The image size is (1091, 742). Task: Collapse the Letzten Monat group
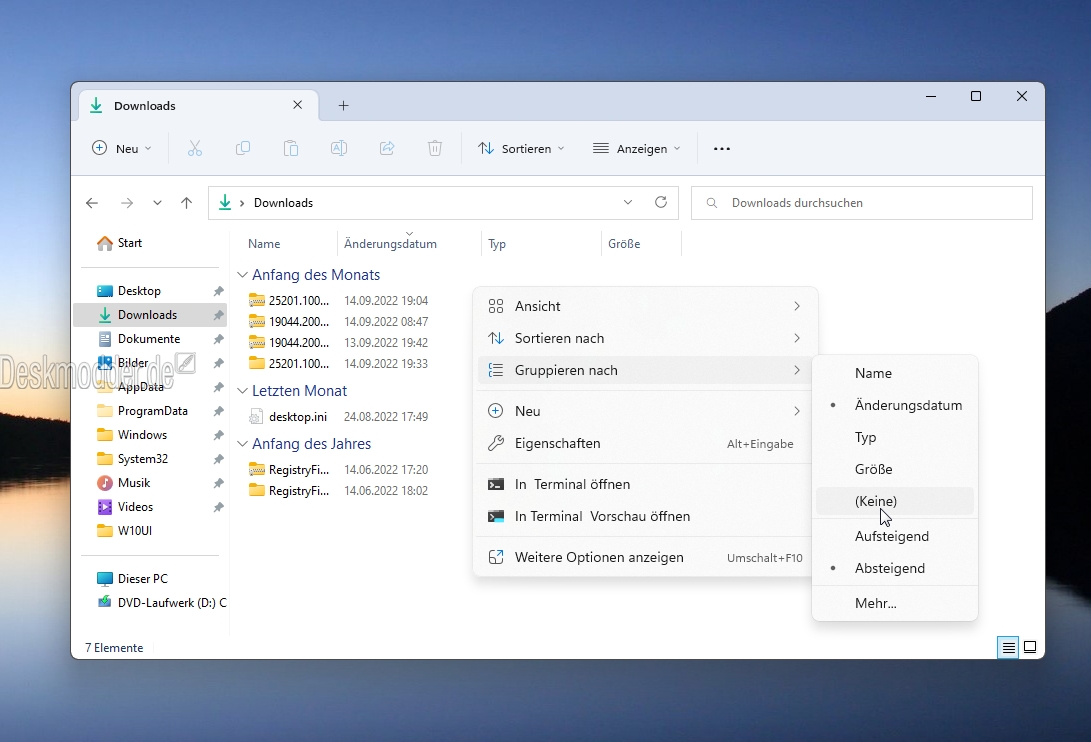(x=242, y=391)
